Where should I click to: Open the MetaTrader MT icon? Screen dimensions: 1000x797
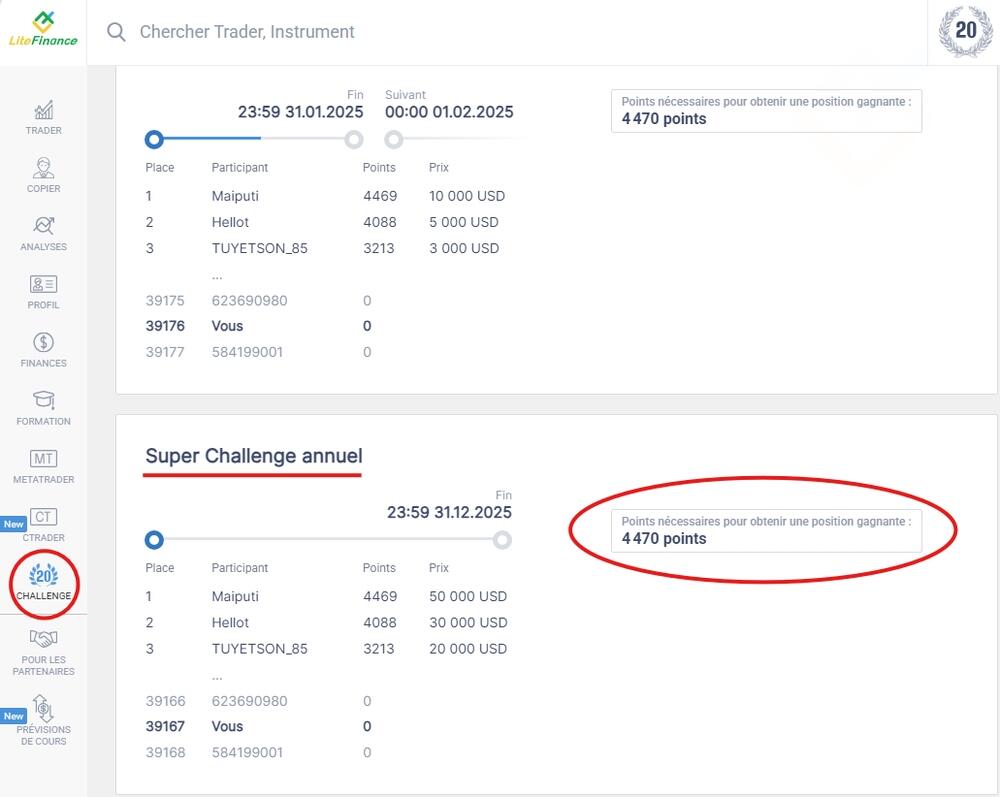pos(43,458)
